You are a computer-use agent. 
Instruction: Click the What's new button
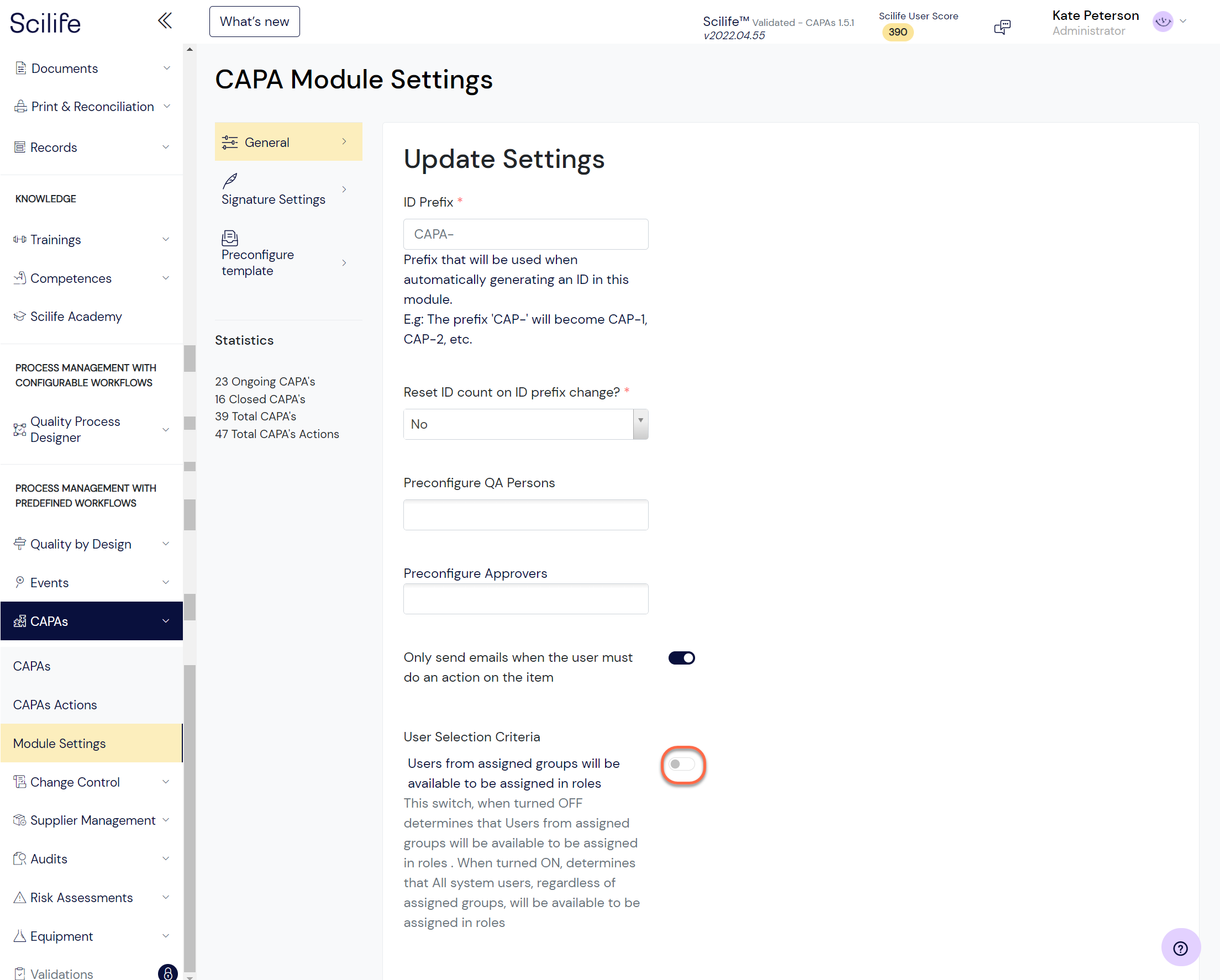tap(255, 22)
